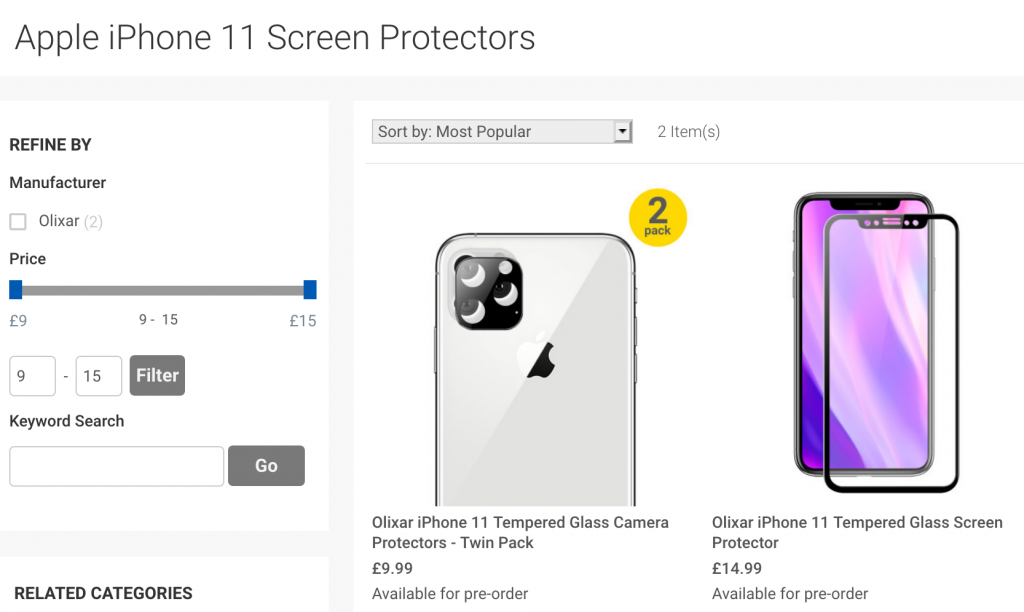1024x612 pixels.
Task: Click the Olixar manufacturer label
Action: [x=59, y=221]
